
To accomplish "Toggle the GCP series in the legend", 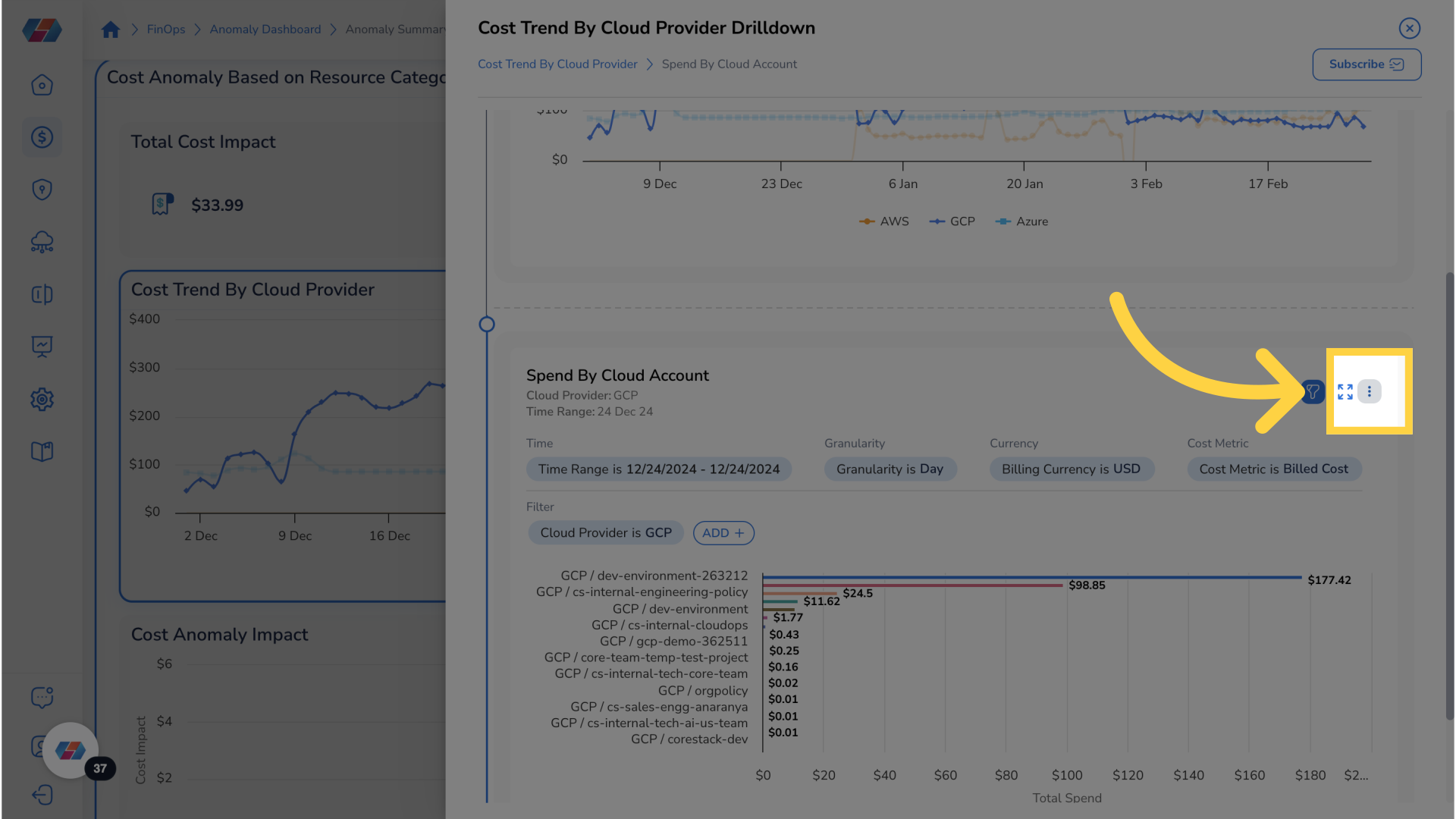I will pos(952,221).
